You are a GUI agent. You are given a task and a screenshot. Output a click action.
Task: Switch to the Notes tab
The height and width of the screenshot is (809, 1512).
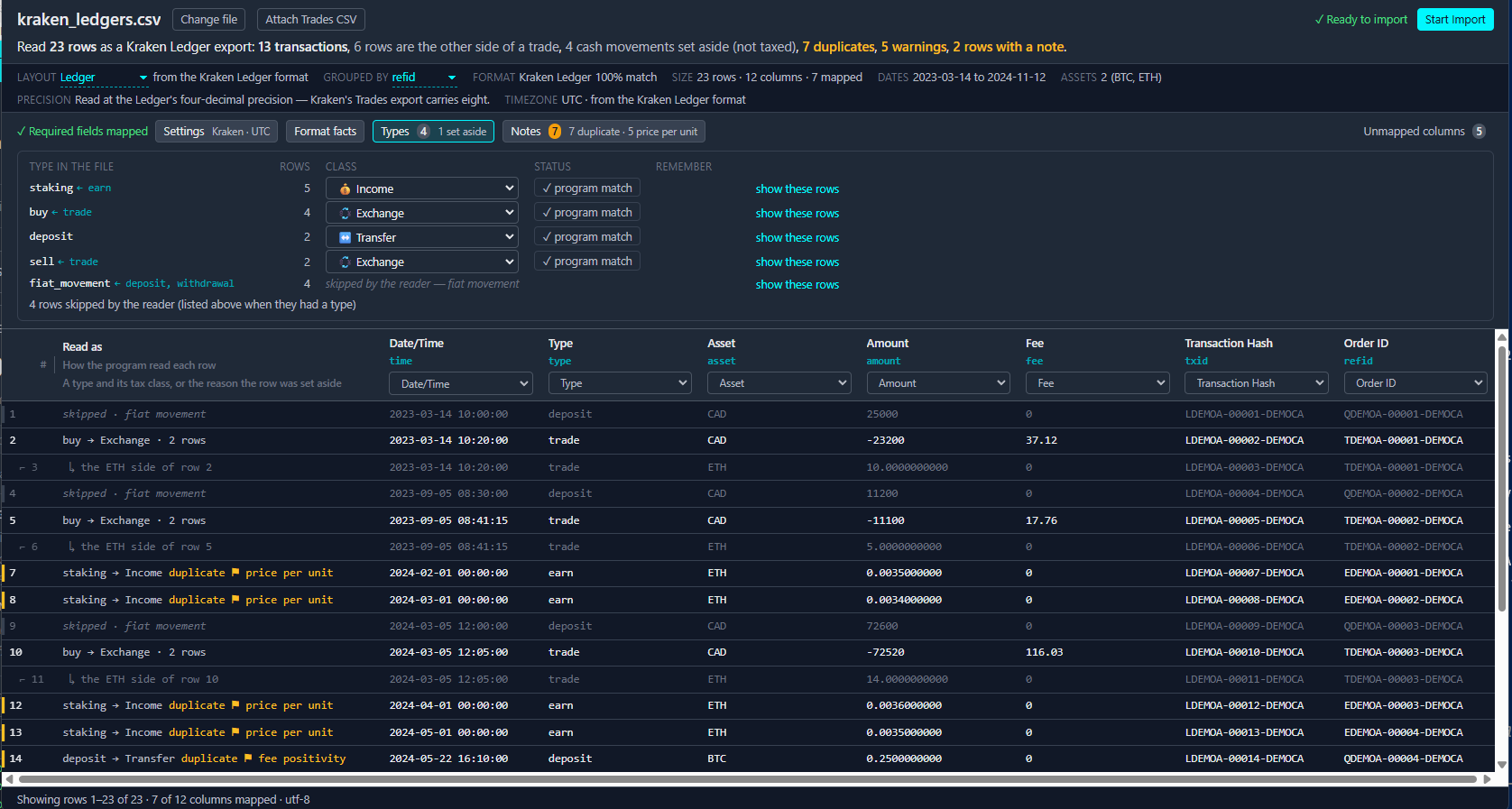604,132
